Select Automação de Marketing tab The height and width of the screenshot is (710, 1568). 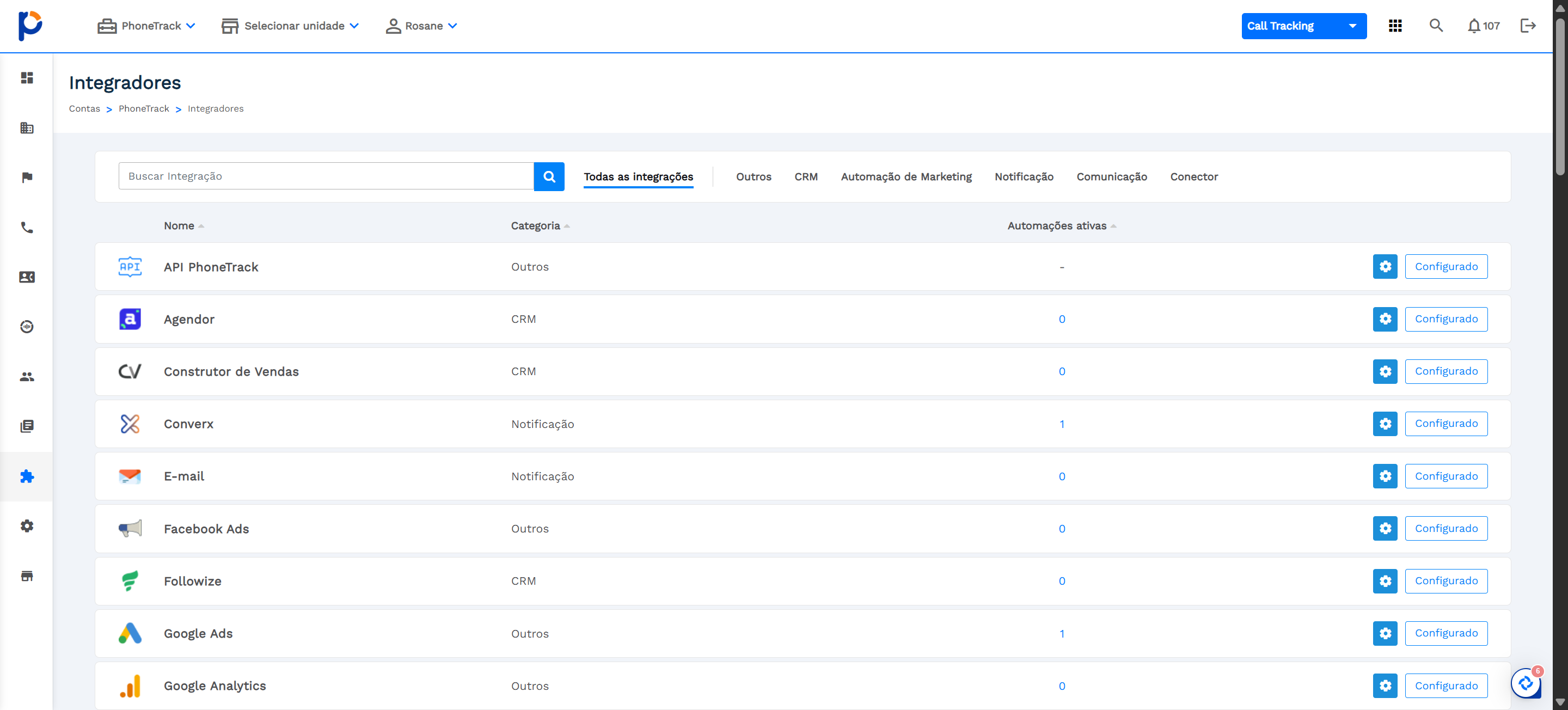(906, 176)
